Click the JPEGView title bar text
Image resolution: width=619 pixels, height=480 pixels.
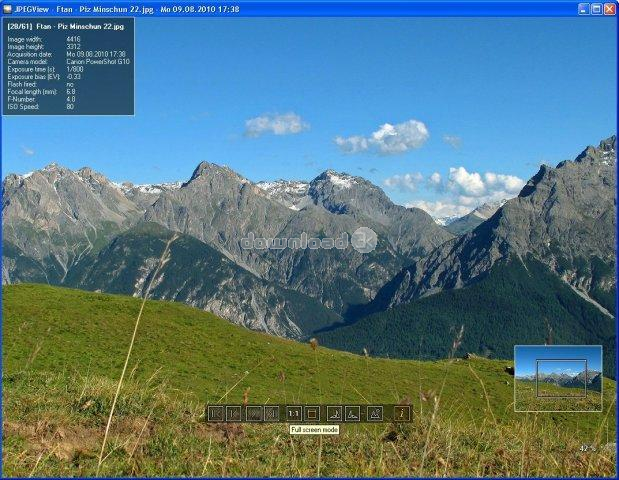click(x=127, y=9)
